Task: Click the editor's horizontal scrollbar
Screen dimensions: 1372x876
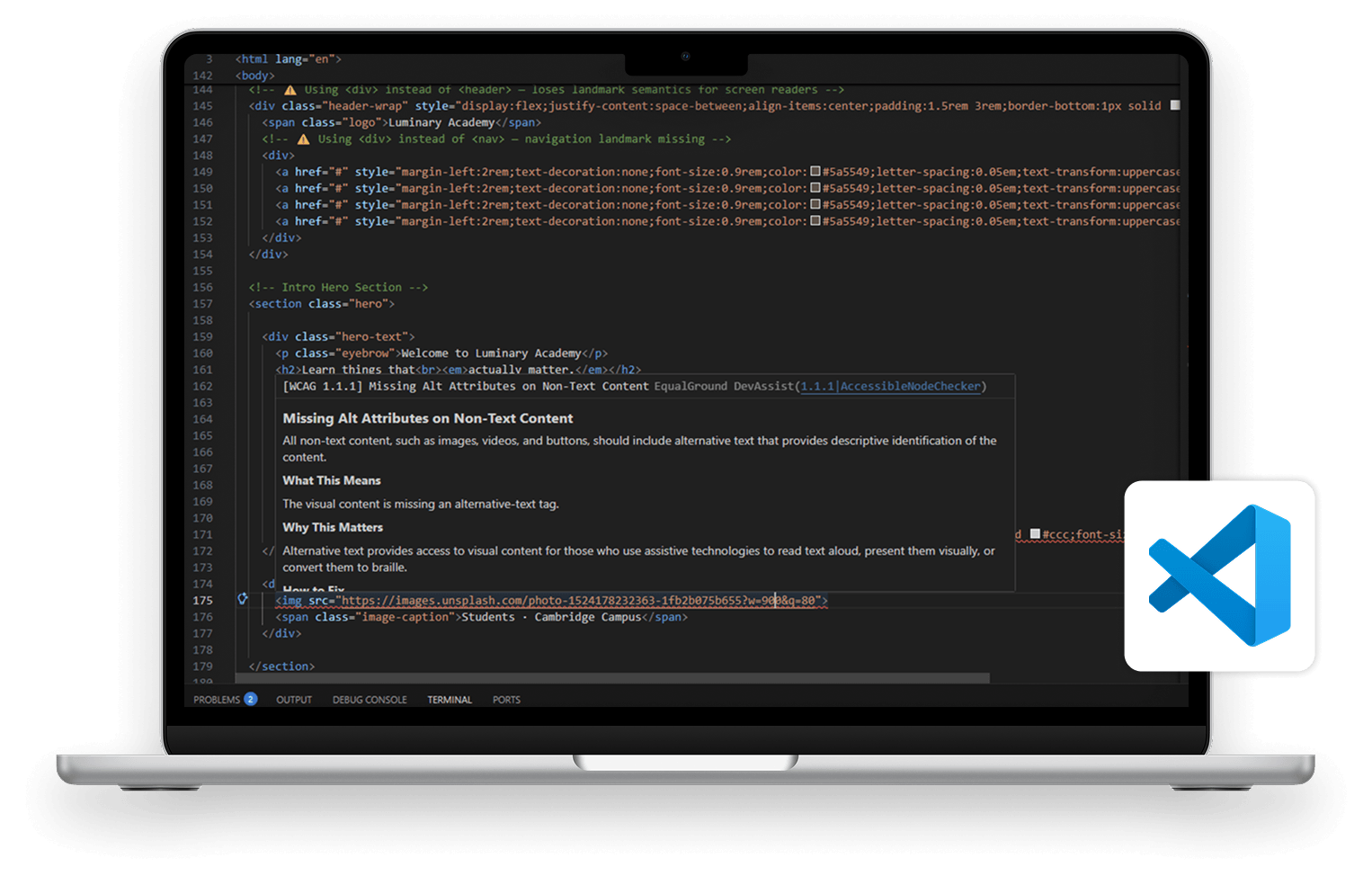Action: [611, 678]
